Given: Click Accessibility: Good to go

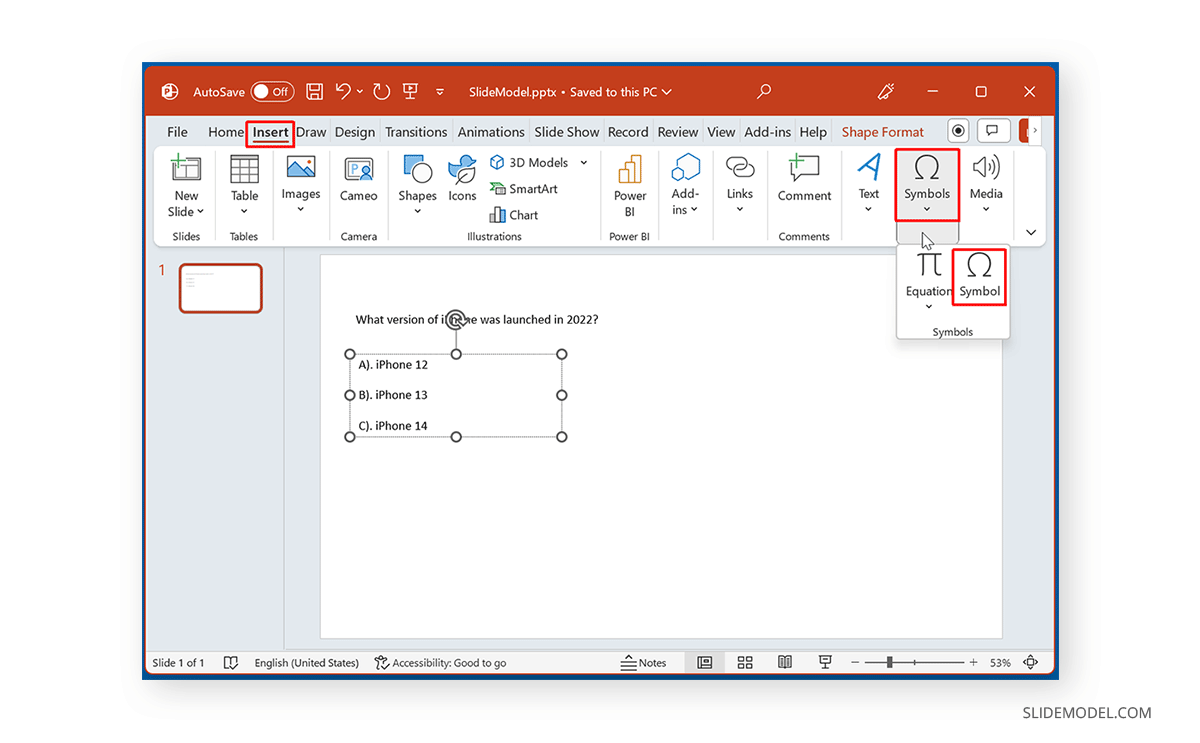Looking at the screenshot, I should [440, 662].
